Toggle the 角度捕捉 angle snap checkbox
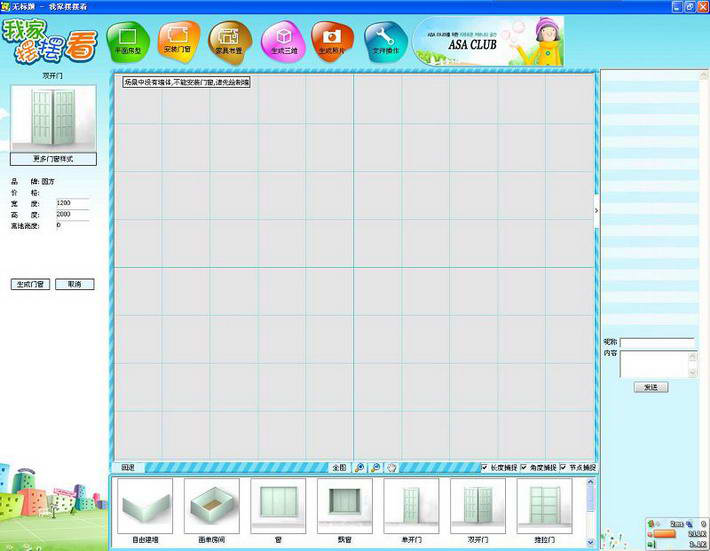The height and width of the screenshot is (551, 710). tap(524, 467)
